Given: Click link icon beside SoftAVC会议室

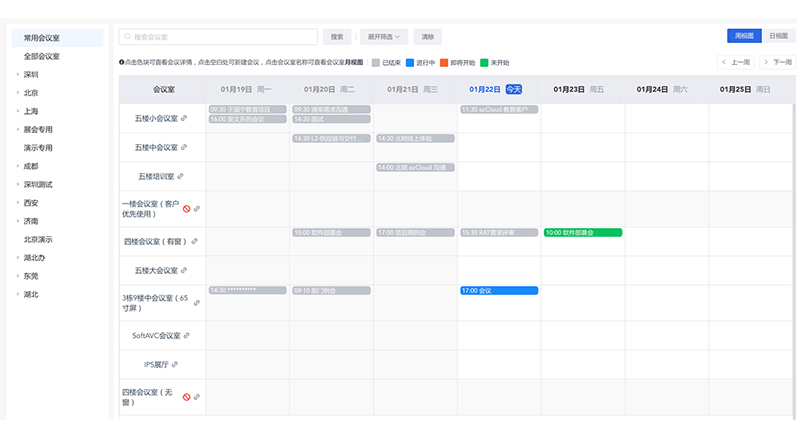Looking at the screenshot, I should click(187, 335).
